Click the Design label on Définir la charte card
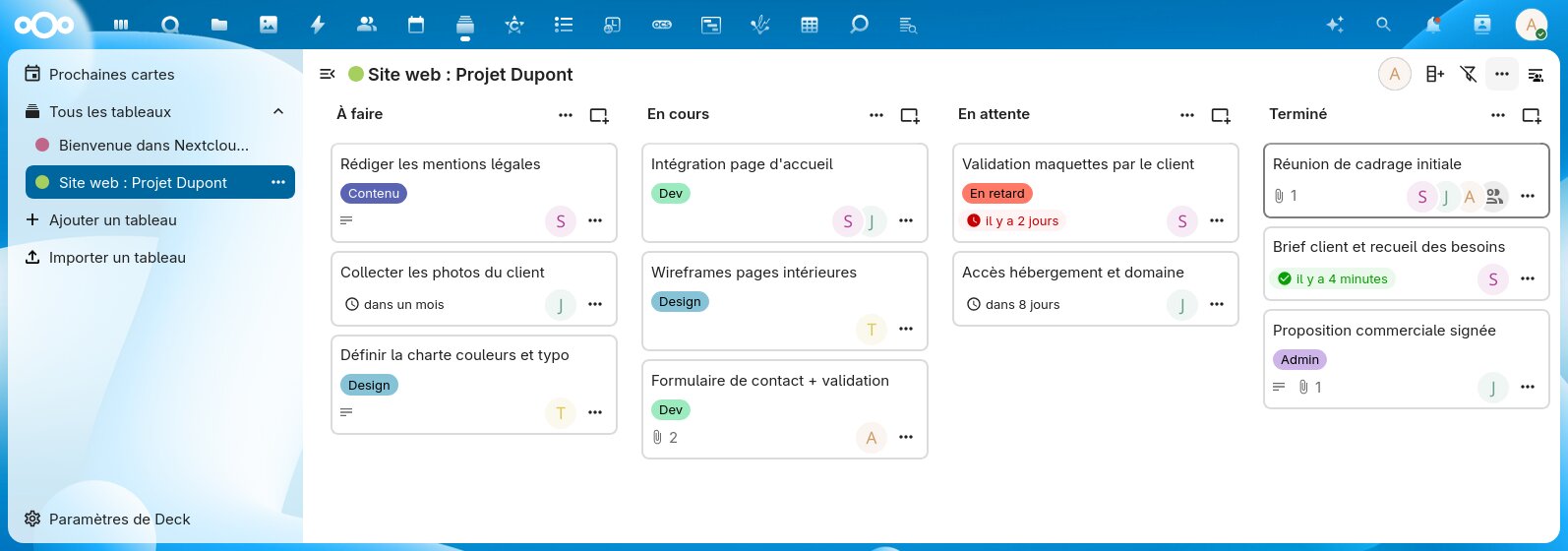The width and height of the screenshot is (1568, 551). tap(369, 386)
